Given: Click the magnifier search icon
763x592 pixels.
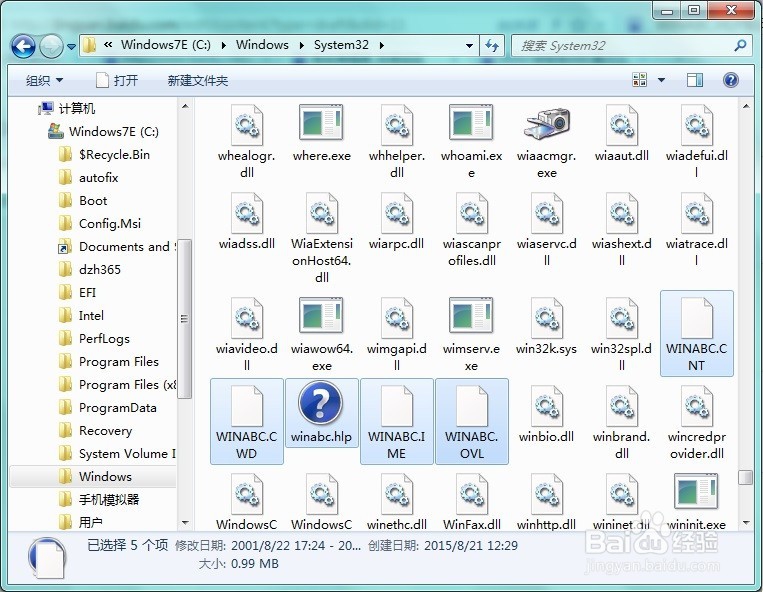Looking at the screenshot, I should (740, 46).
